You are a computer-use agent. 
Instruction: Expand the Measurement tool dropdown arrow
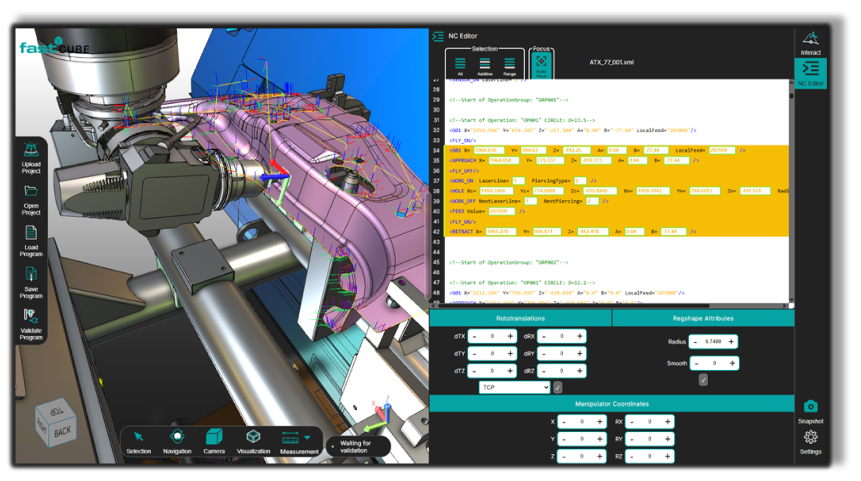tap(307, 437)
